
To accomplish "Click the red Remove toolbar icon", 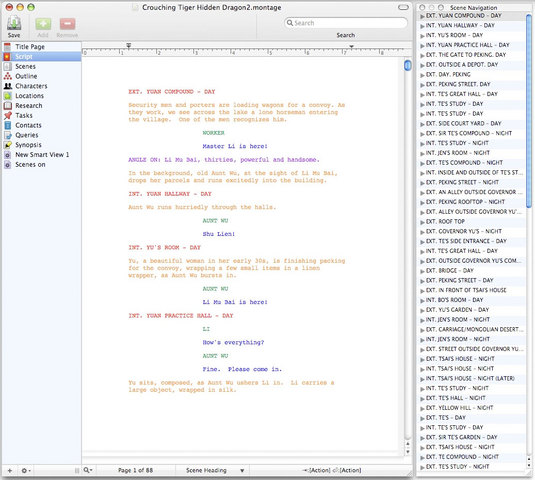I will [x=67, y=24].
